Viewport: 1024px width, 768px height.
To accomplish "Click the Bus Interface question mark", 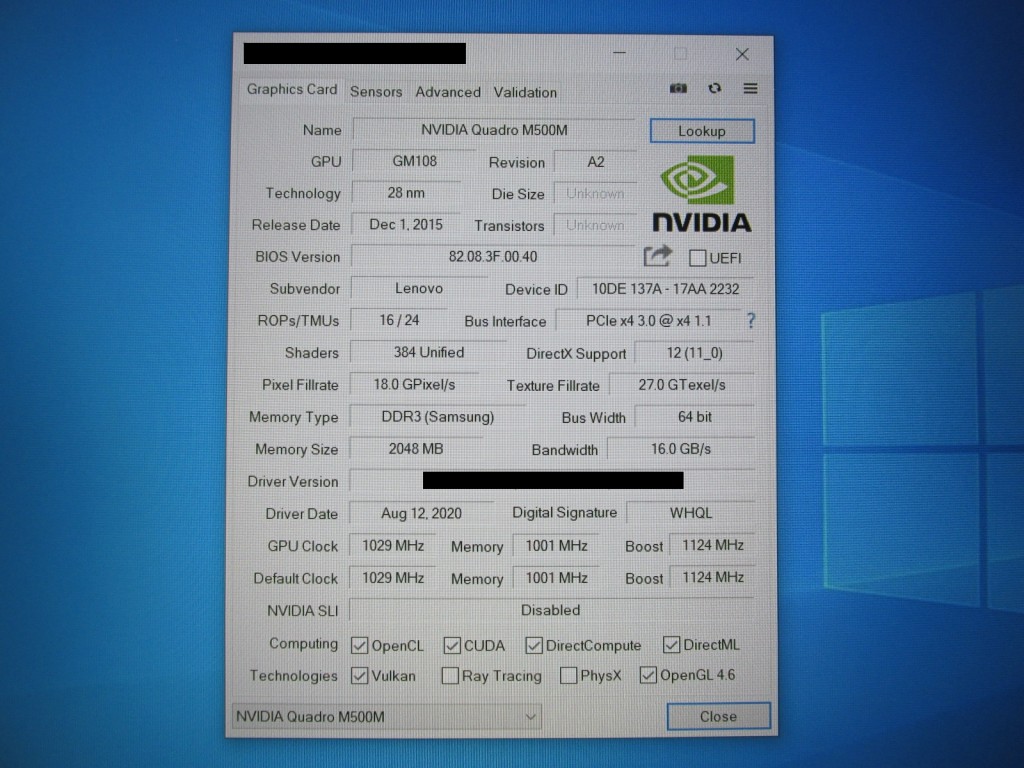I will click(751, 321).
